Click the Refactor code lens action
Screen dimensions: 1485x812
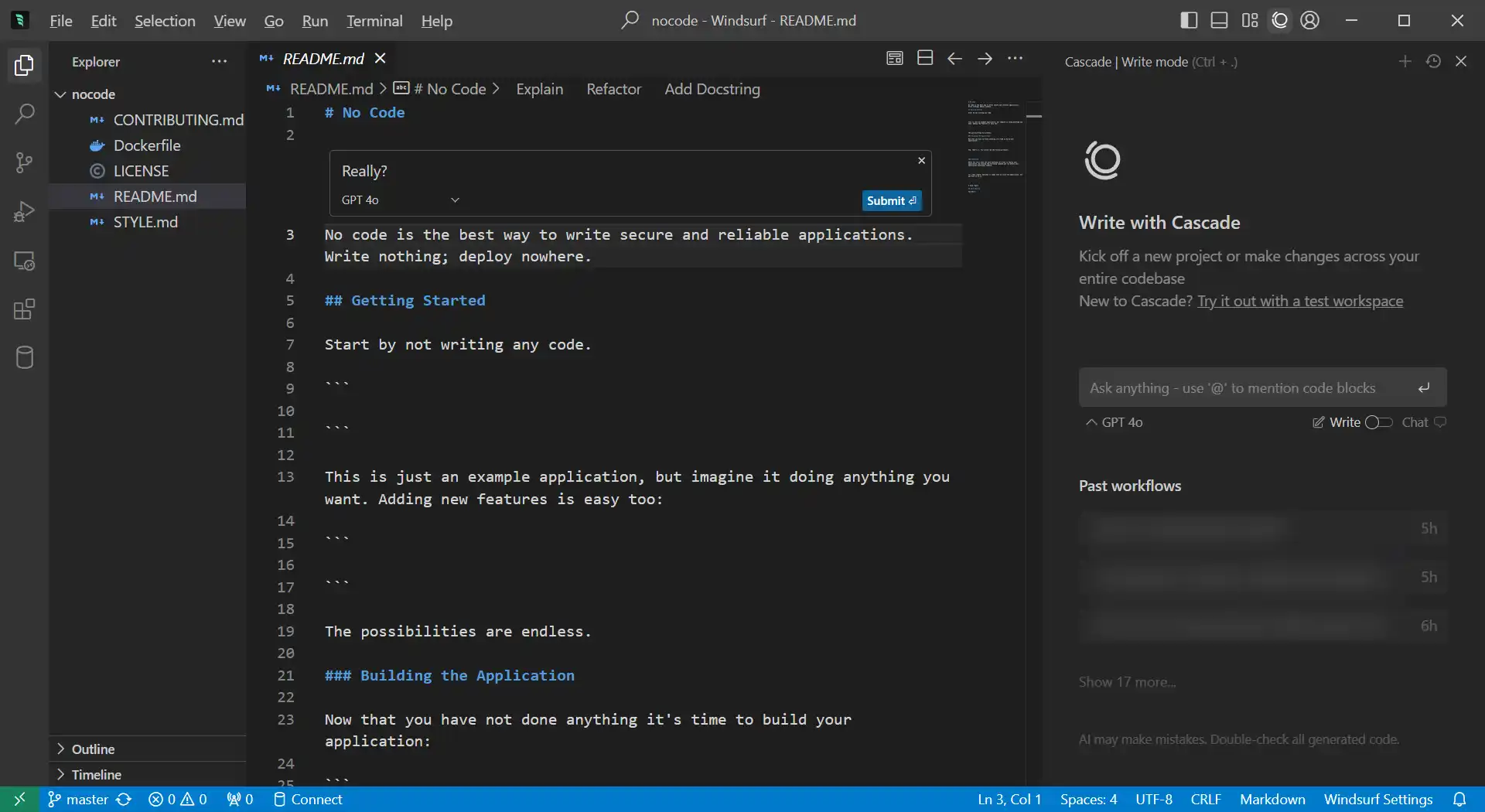pos(613,89)
